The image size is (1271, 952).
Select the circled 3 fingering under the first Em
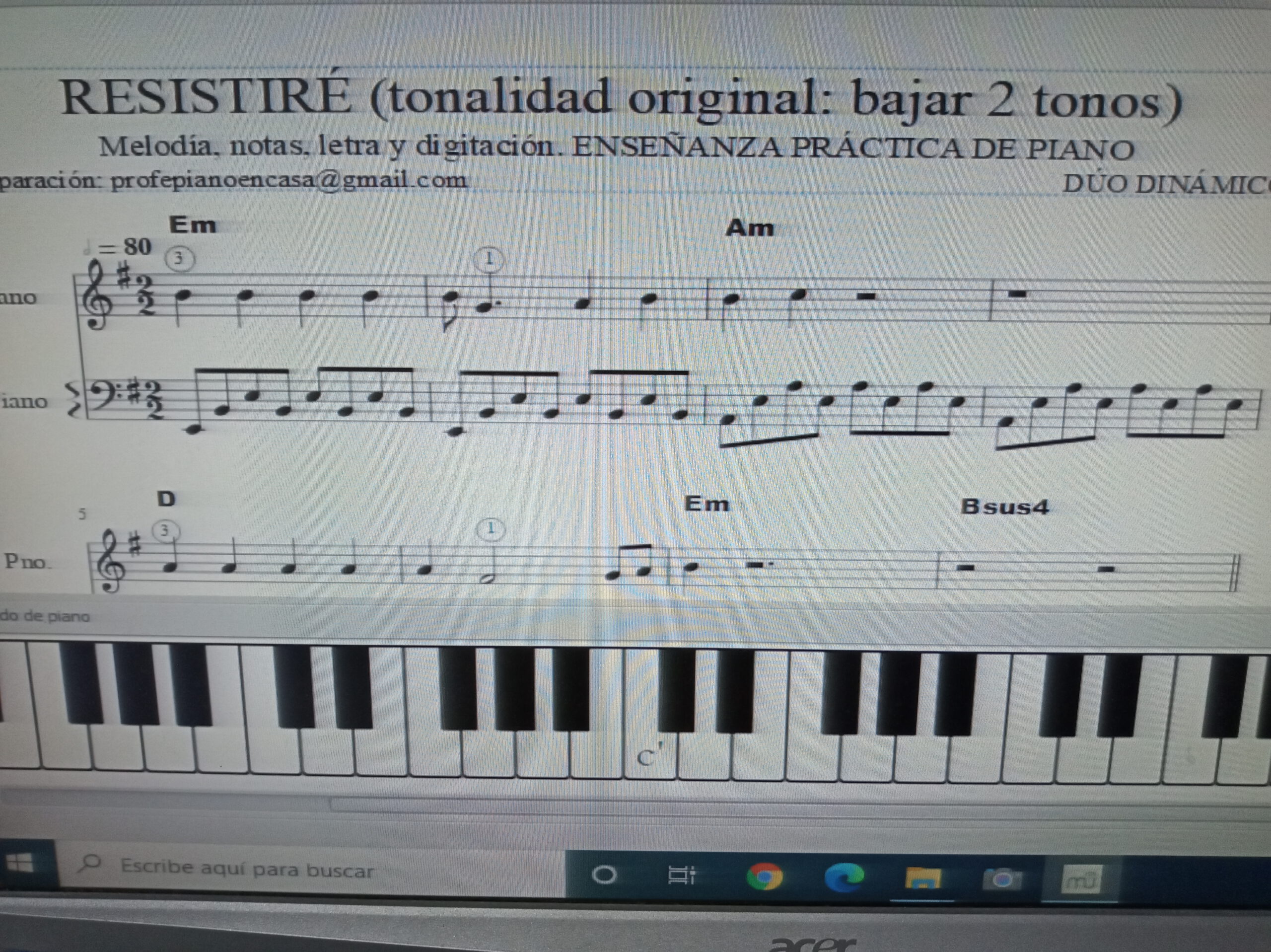tap(179, 259)
